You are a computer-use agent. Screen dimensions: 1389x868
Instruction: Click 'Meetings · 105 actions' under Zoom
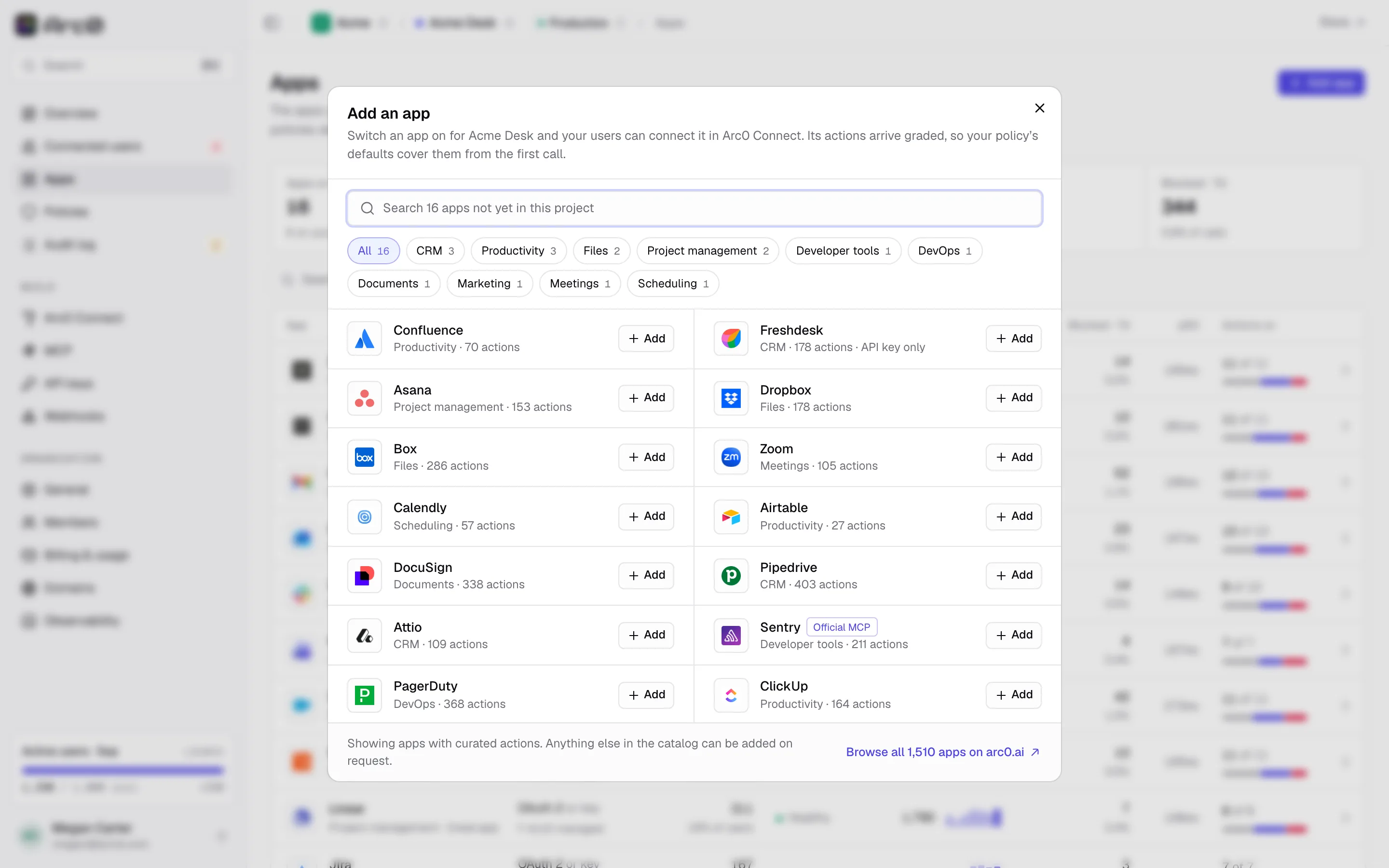818,465
